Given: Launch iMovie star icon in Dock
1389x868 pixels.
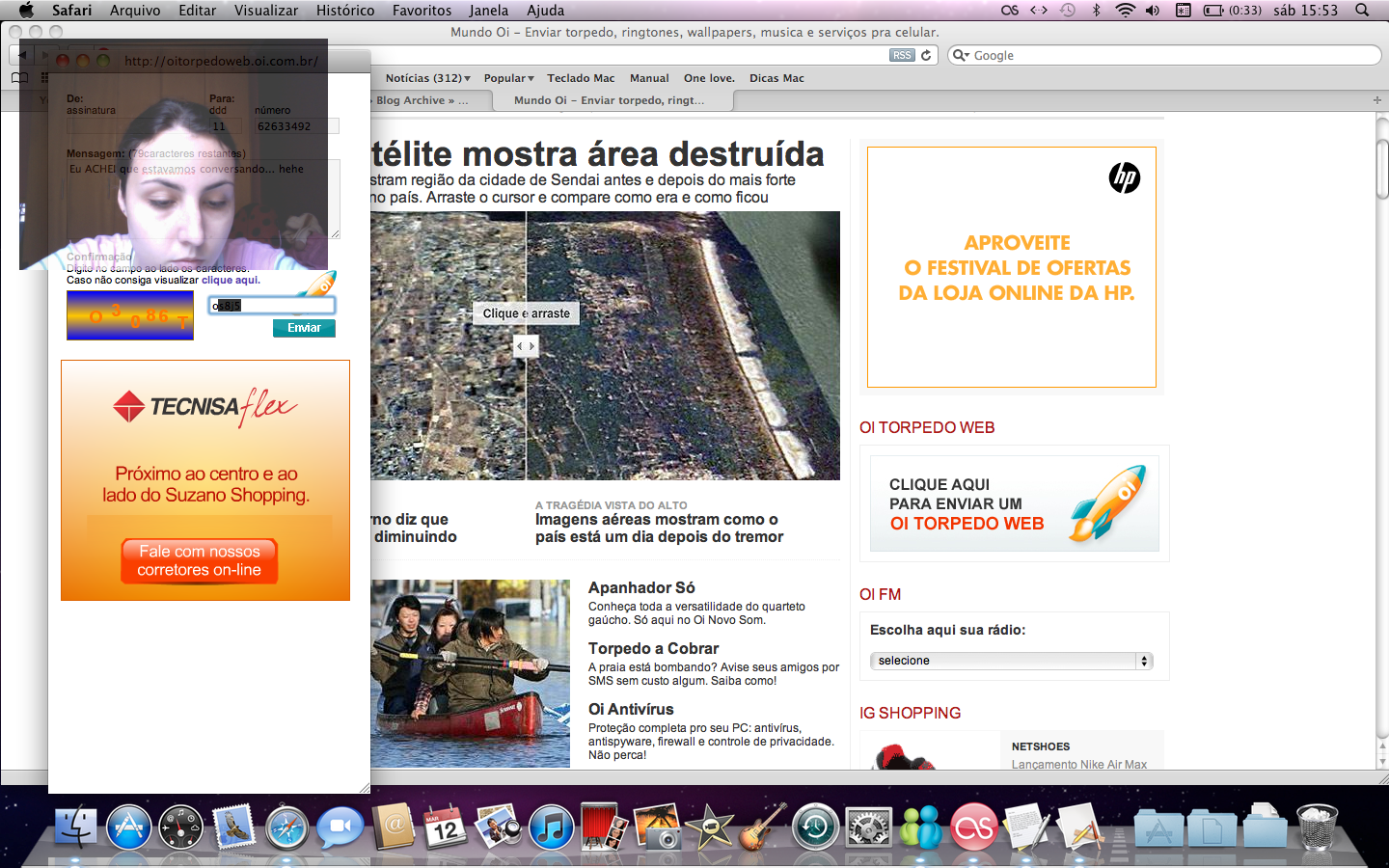Looking at the screenshot, I should tap(710, 827).
